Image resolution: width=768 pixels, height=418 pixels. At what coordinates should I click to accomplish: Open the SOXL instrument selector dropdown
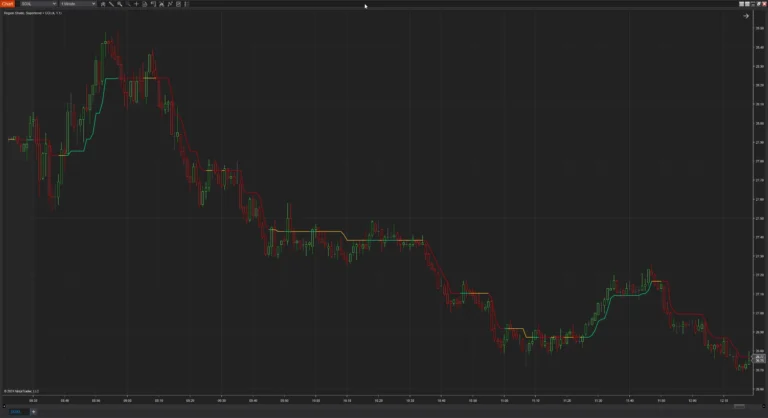coord(38,4)
